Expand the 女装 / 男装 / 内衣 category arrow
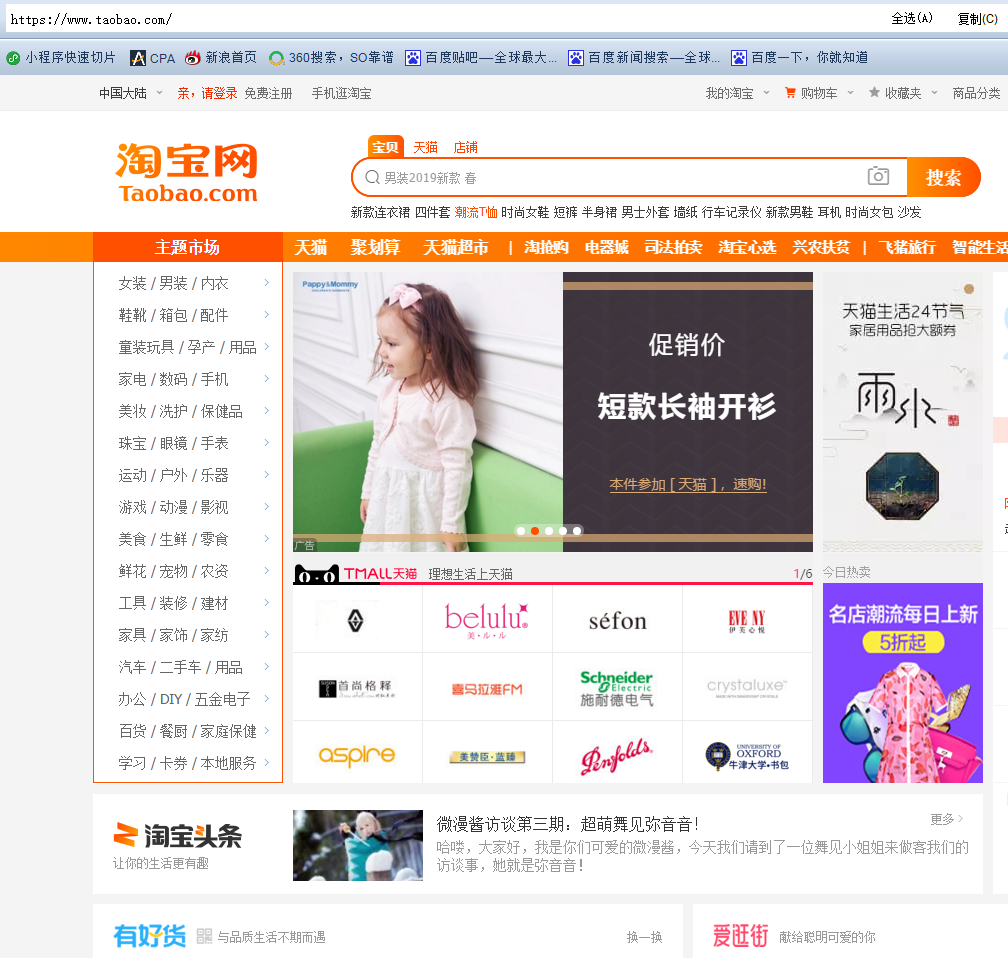 267,282
